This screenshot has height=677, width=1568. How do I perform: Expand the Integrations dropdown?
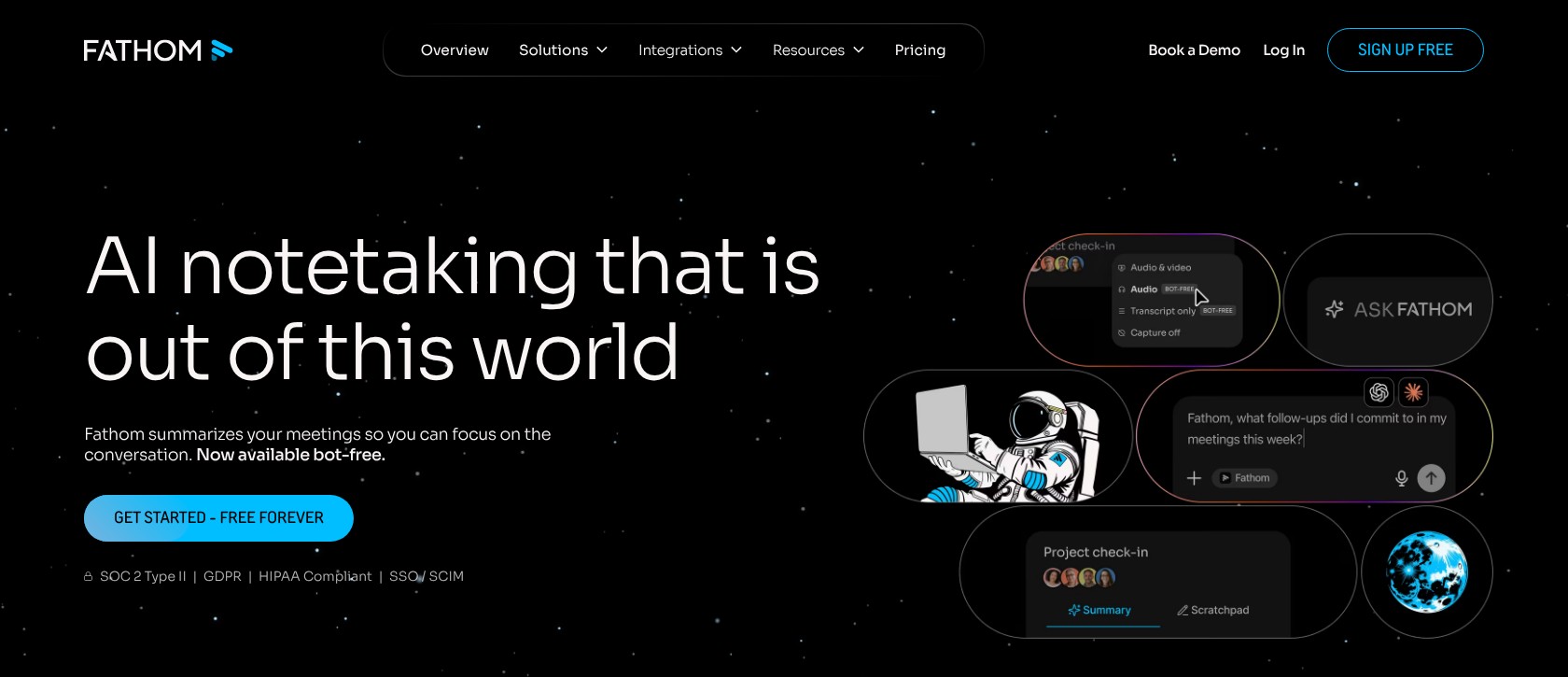pos(690,50)
